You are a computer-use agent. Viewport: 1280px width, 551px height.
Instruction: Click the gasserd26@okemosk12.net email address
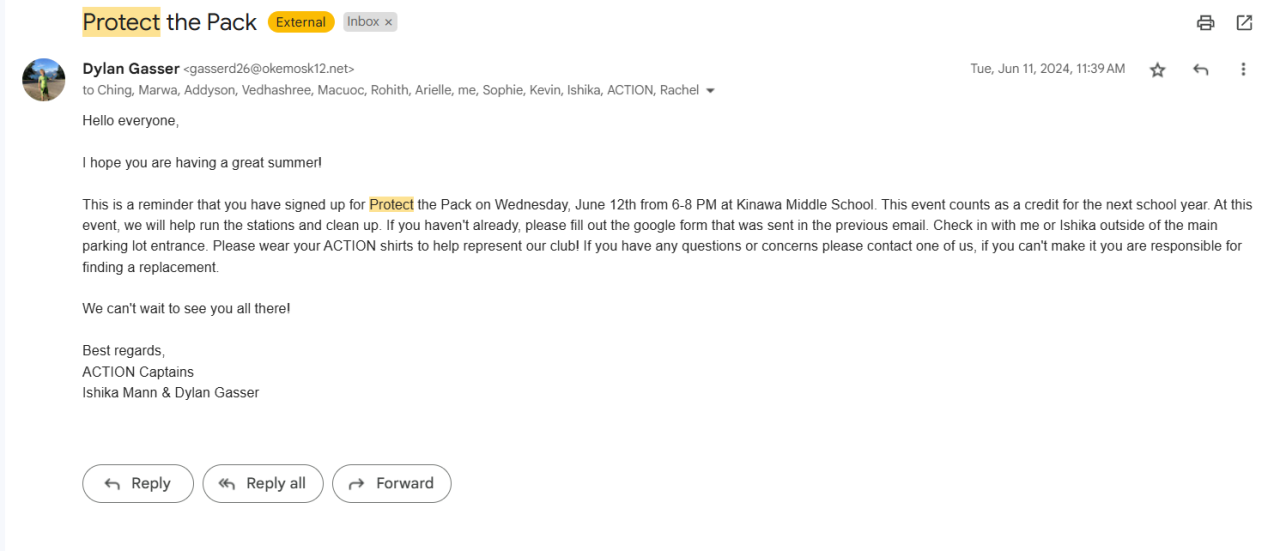point(269,69)
